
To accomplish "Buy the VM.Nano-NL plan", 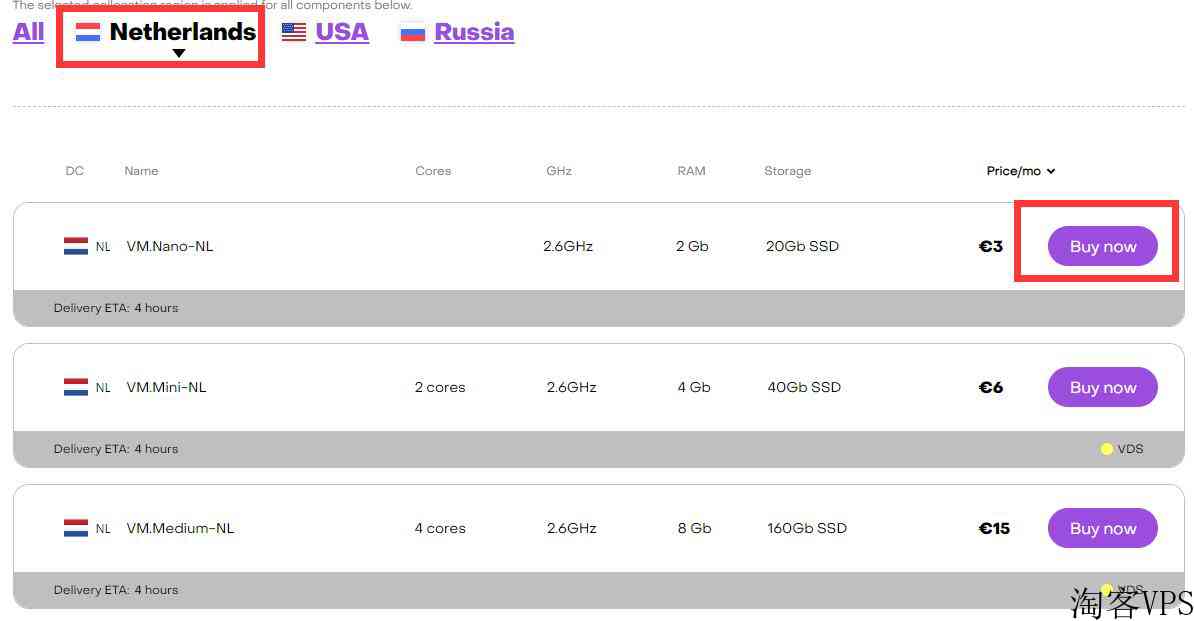I will pos(1103,246).
